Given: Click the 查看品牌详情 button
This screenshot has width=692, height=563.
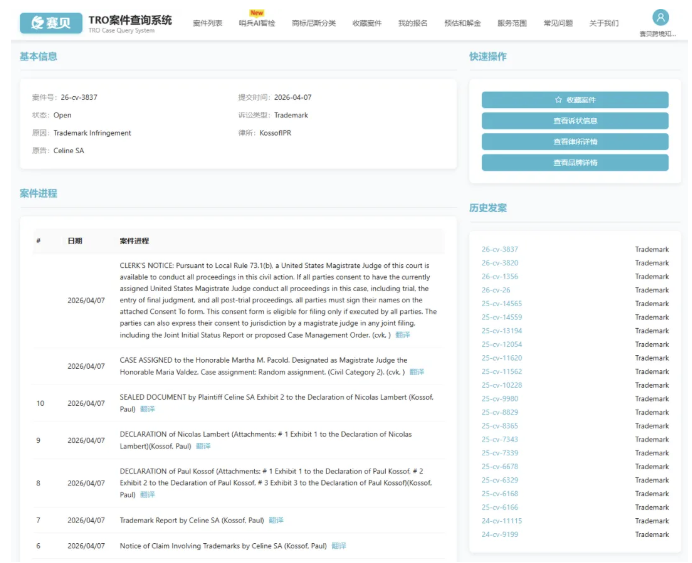Looking at the screenshot, I should click(574, 163).
